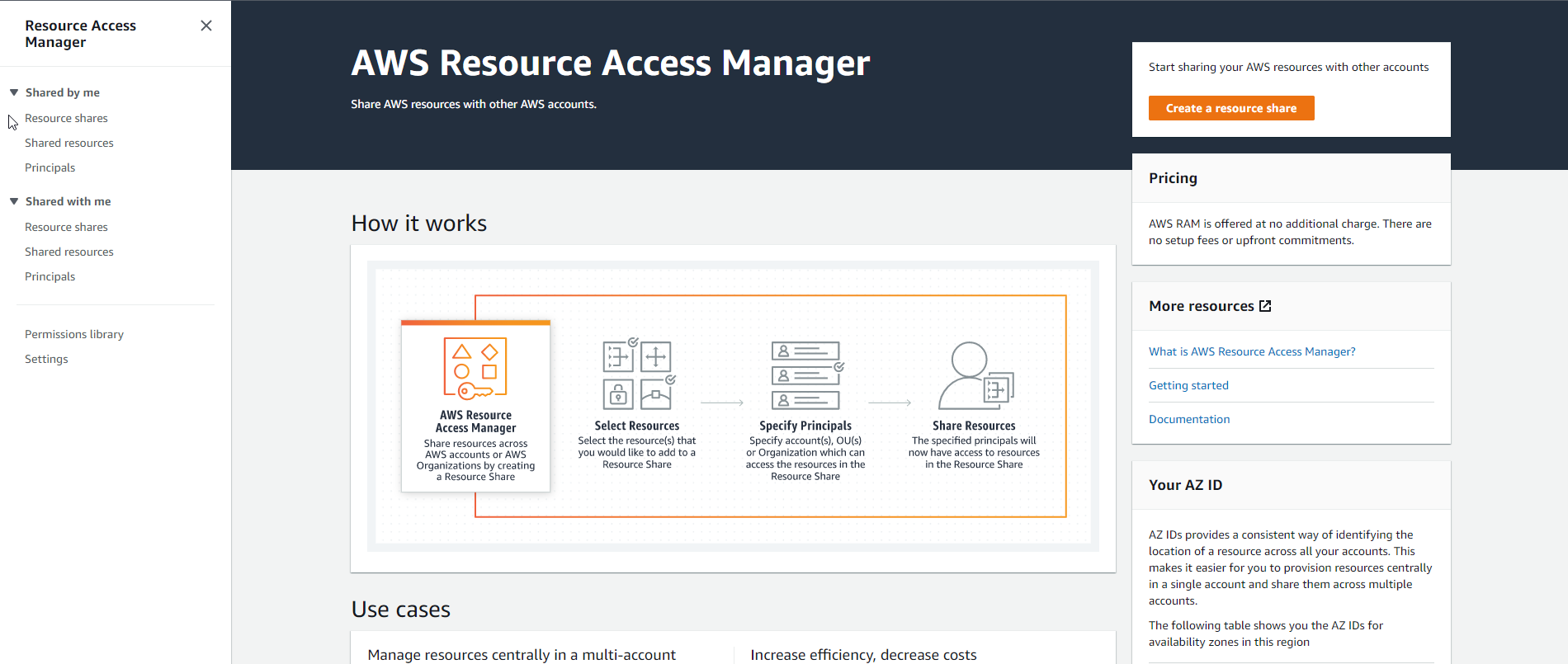Open Principals under Shared by me
The height and width of the screenshot is (664, 1568).
(x=50, y=167)
